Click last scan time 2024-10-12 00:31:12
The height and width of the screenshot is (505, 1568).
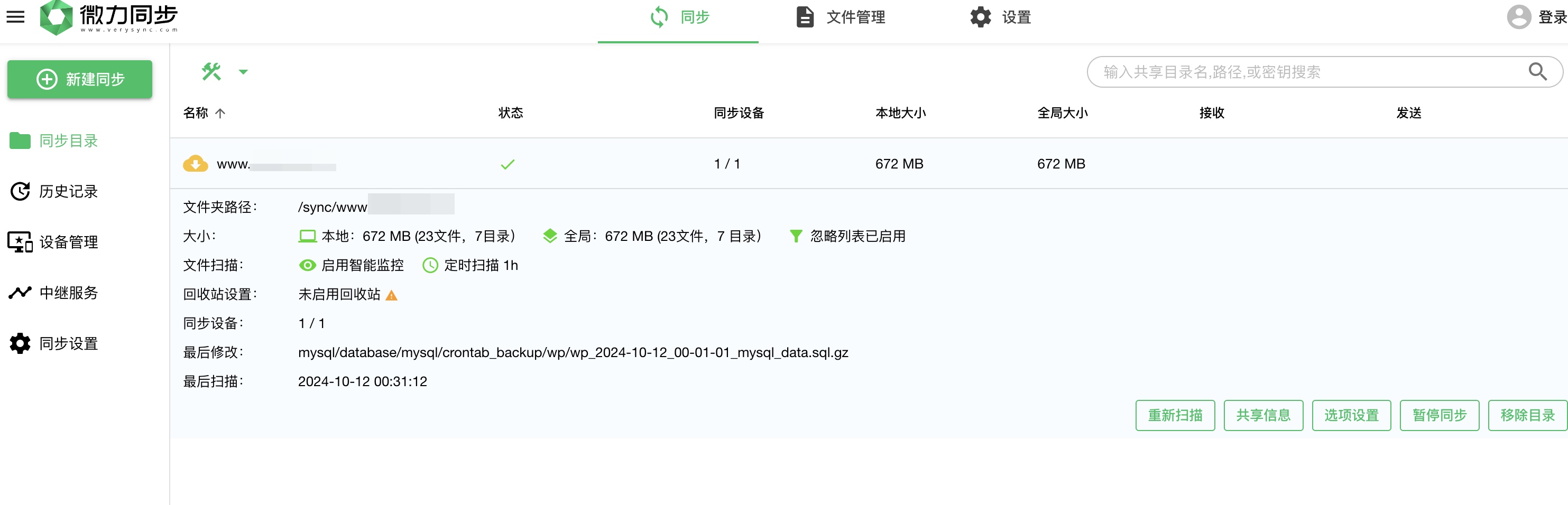pos(363,381)
